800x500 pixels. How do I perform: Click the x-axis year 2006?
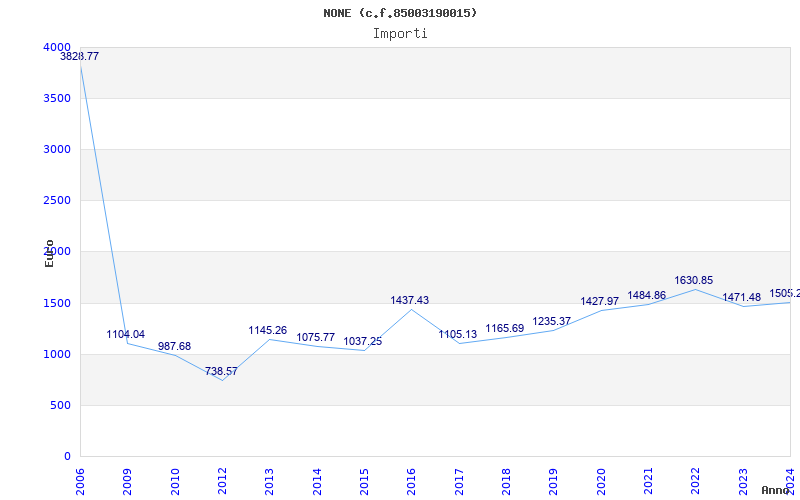tap(80, 482)
